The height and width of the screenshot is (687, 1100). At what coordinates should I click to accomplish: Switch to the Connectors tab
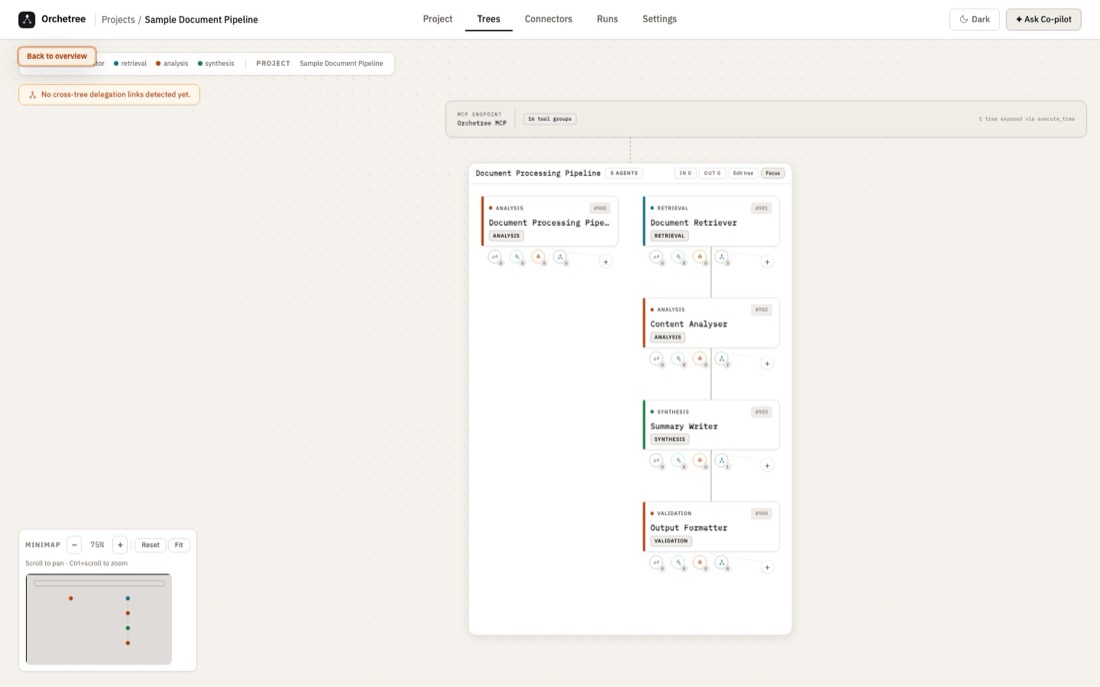[x=548, y=19]
